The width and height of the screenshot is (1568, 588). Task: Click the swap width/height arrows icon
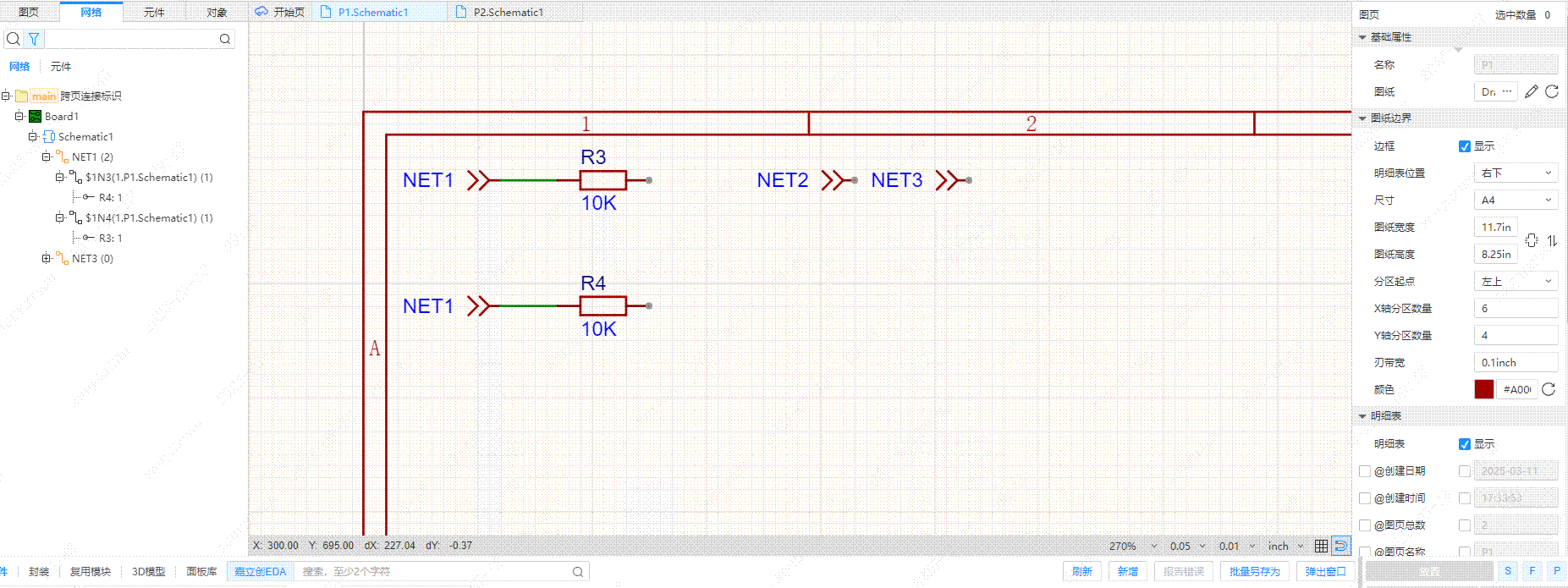pos(1552,241)
